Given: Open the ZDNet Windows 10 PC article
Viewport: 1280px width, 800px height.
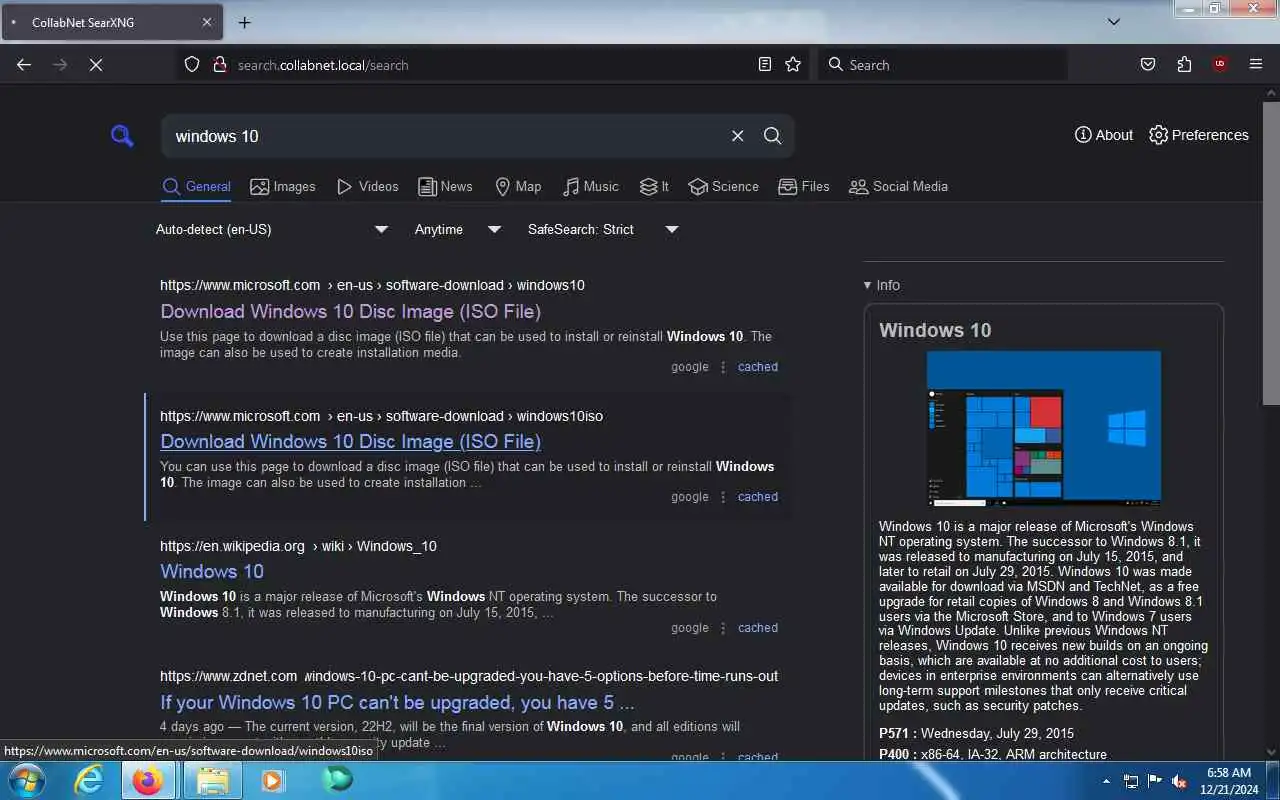Looking at the screenshot, I should tap(397, 702).
